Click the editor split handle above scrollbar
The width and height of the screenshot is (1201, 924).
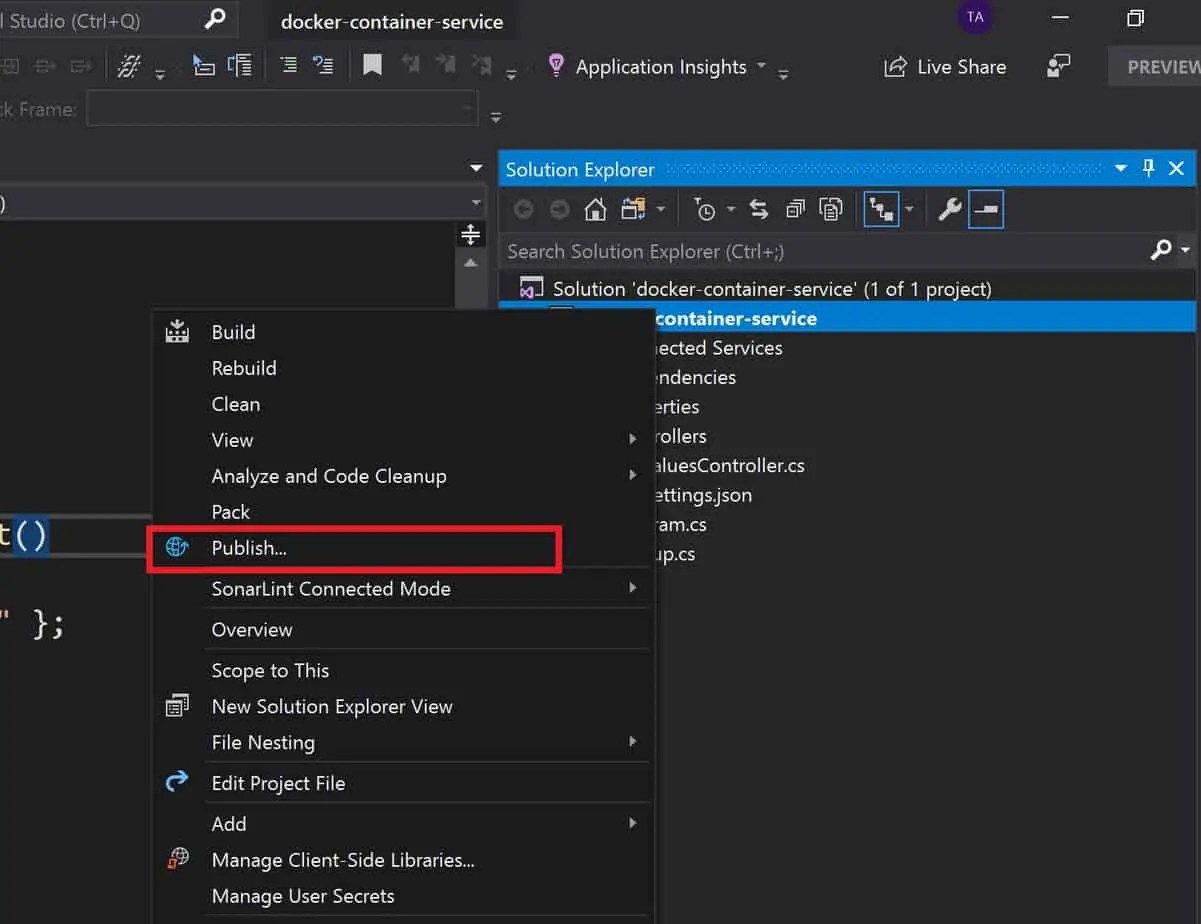pyautogui.click(x=470, y=234)
